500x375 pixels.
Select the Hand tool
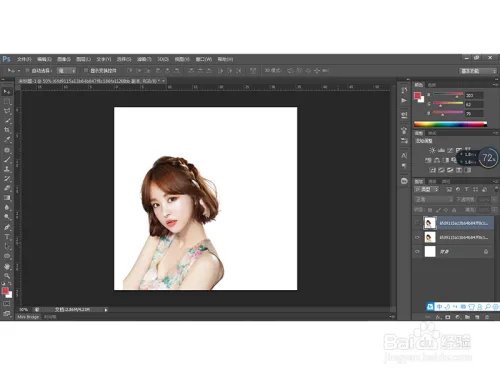coord(7,267)
